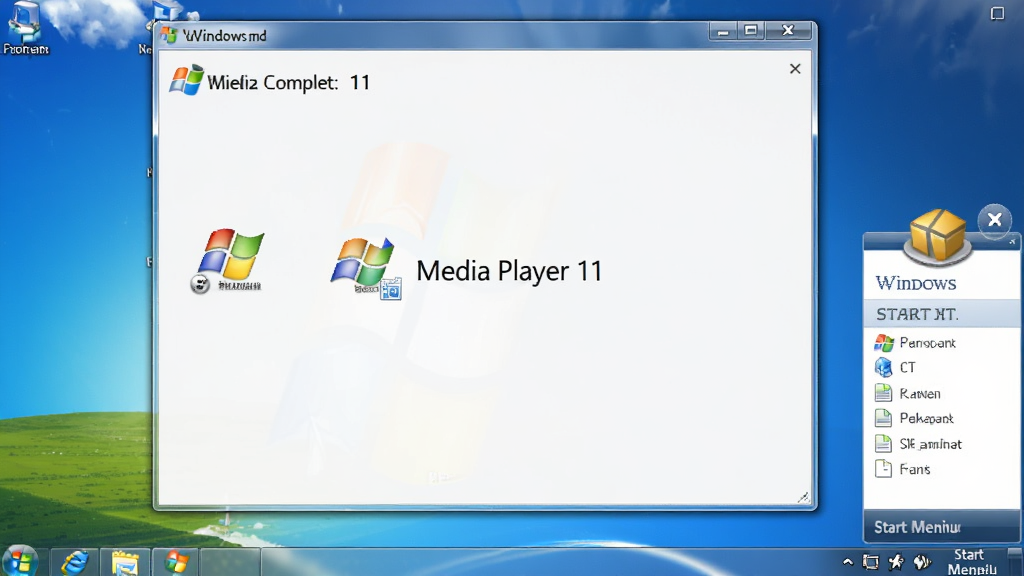Click the Windows flag icon with gear badge

pos(228,261)
